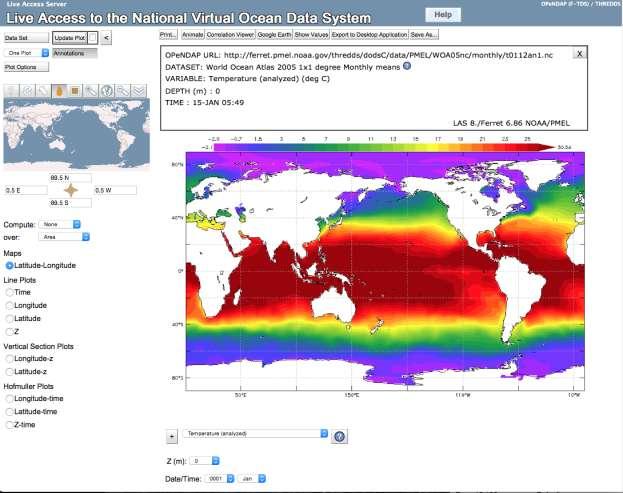Click the Data Set button
The image size is (623, 493).
(x=26, y=38)
